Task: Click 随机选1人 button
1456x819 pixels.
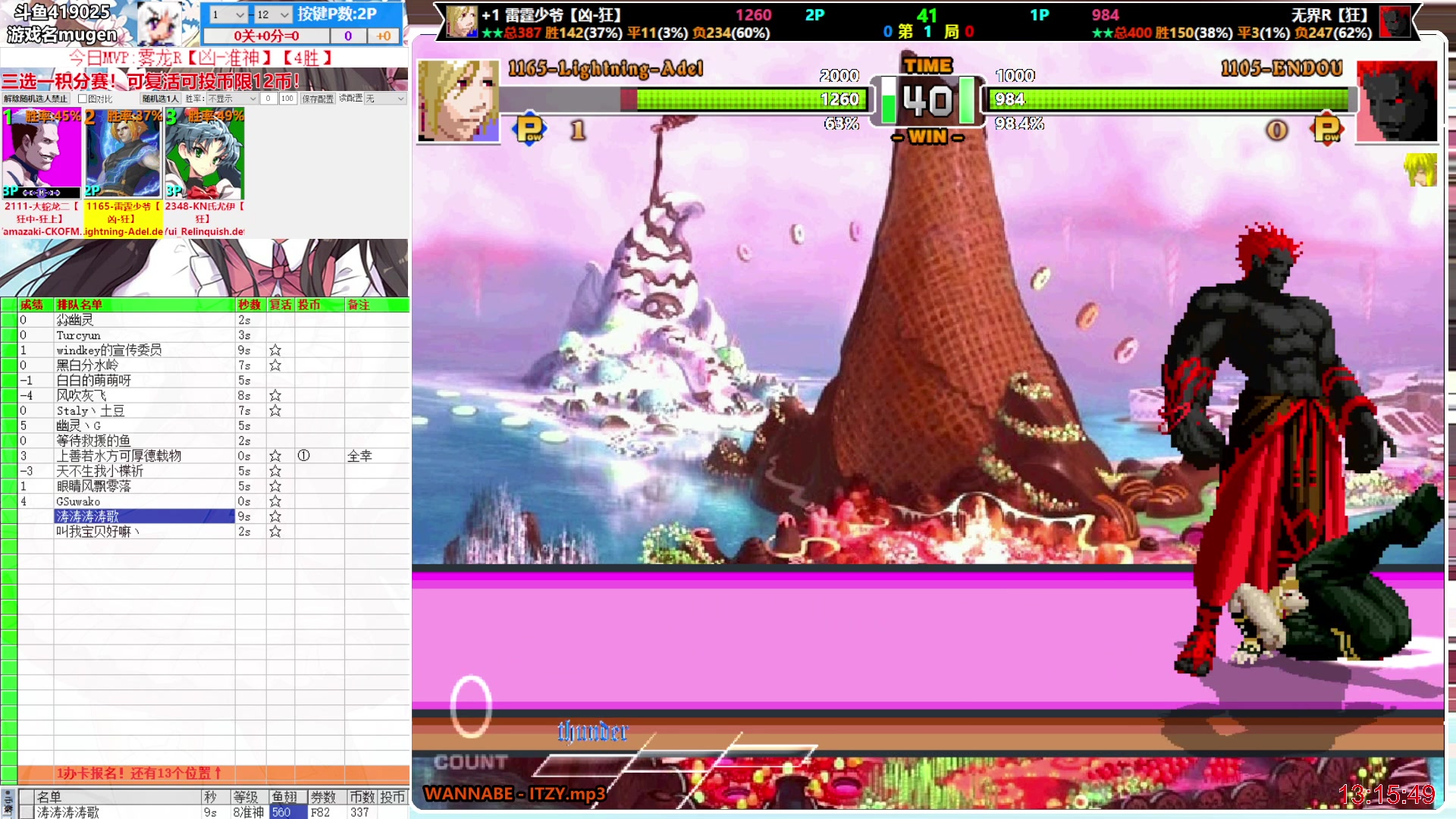Action: tap(160, 99)
